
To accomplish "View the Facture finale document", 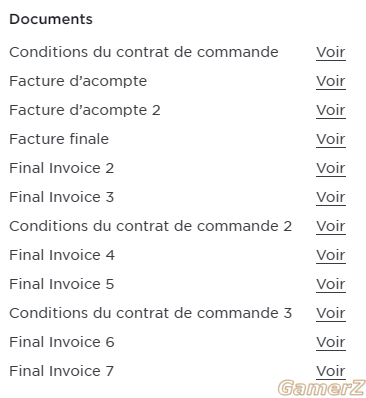I will tap(331, 139).
